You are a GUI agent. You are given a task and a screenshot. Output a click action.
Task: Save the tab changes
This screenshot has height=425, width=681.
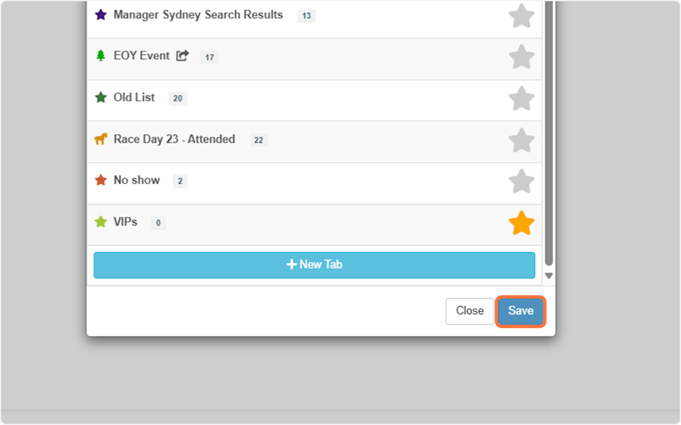click(520, 311)
